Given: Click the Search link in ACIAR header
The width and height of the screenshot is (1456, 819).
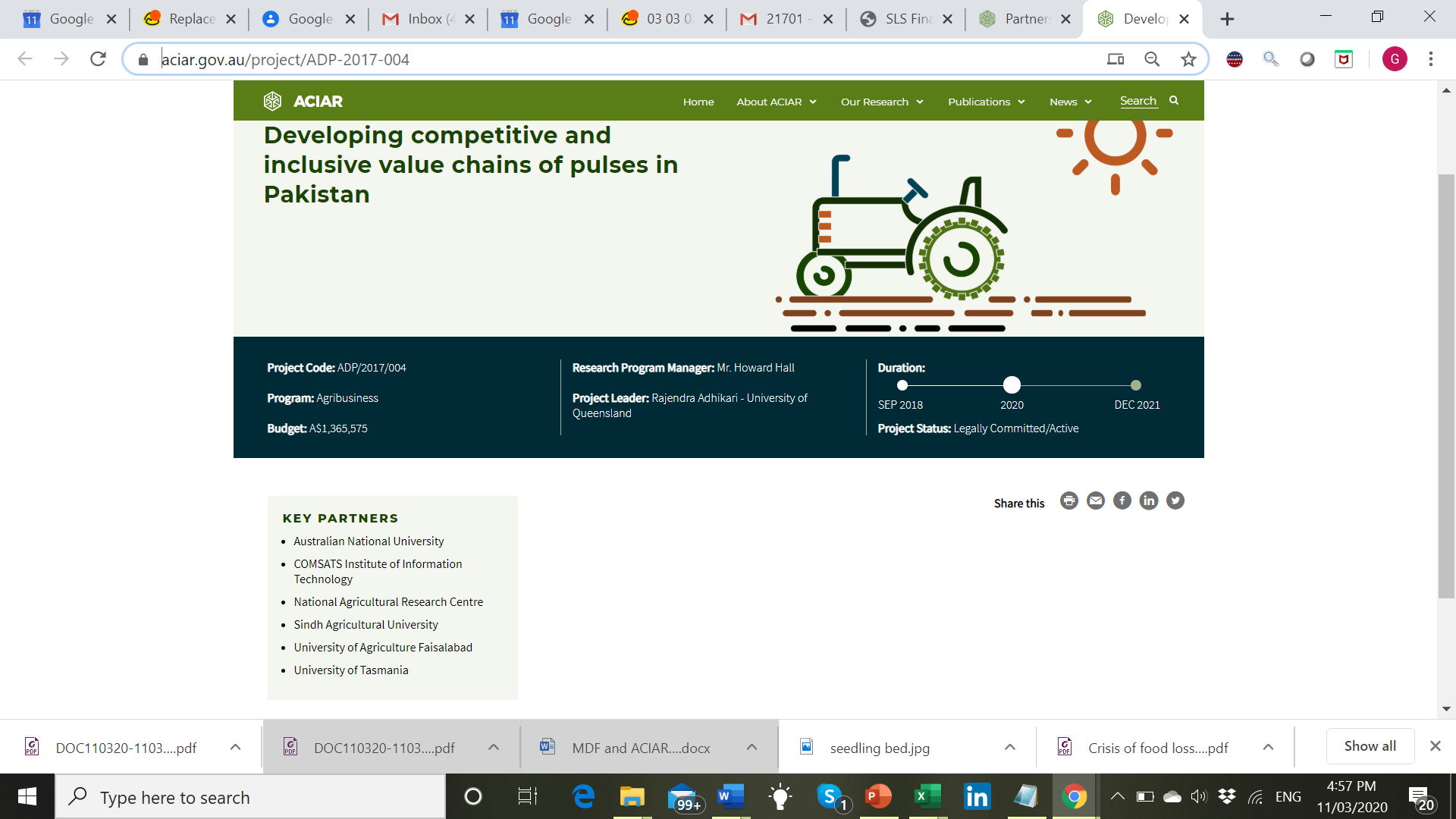Looking at the screenshot, I should (1138, 100).
